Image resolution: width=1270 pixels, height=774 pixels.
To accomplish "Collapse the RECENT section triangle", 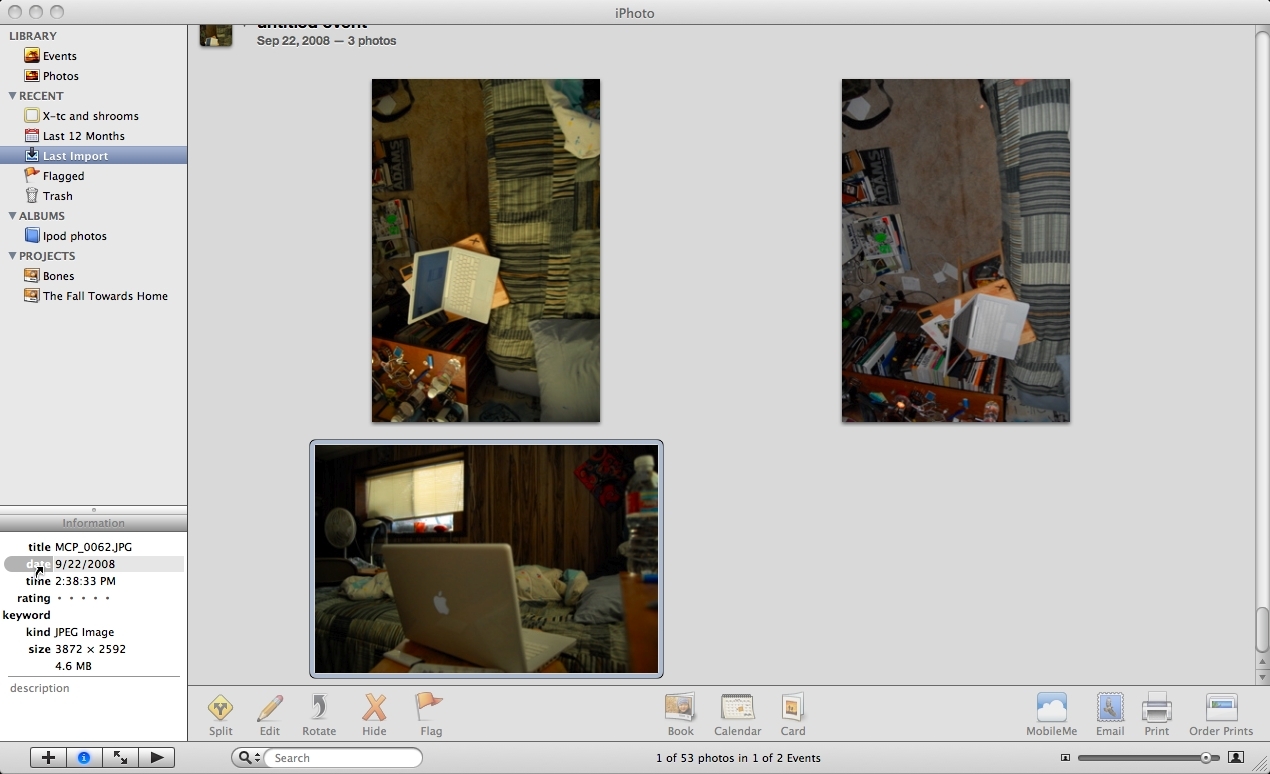I will pyautogui.click(x=12, y=96).
